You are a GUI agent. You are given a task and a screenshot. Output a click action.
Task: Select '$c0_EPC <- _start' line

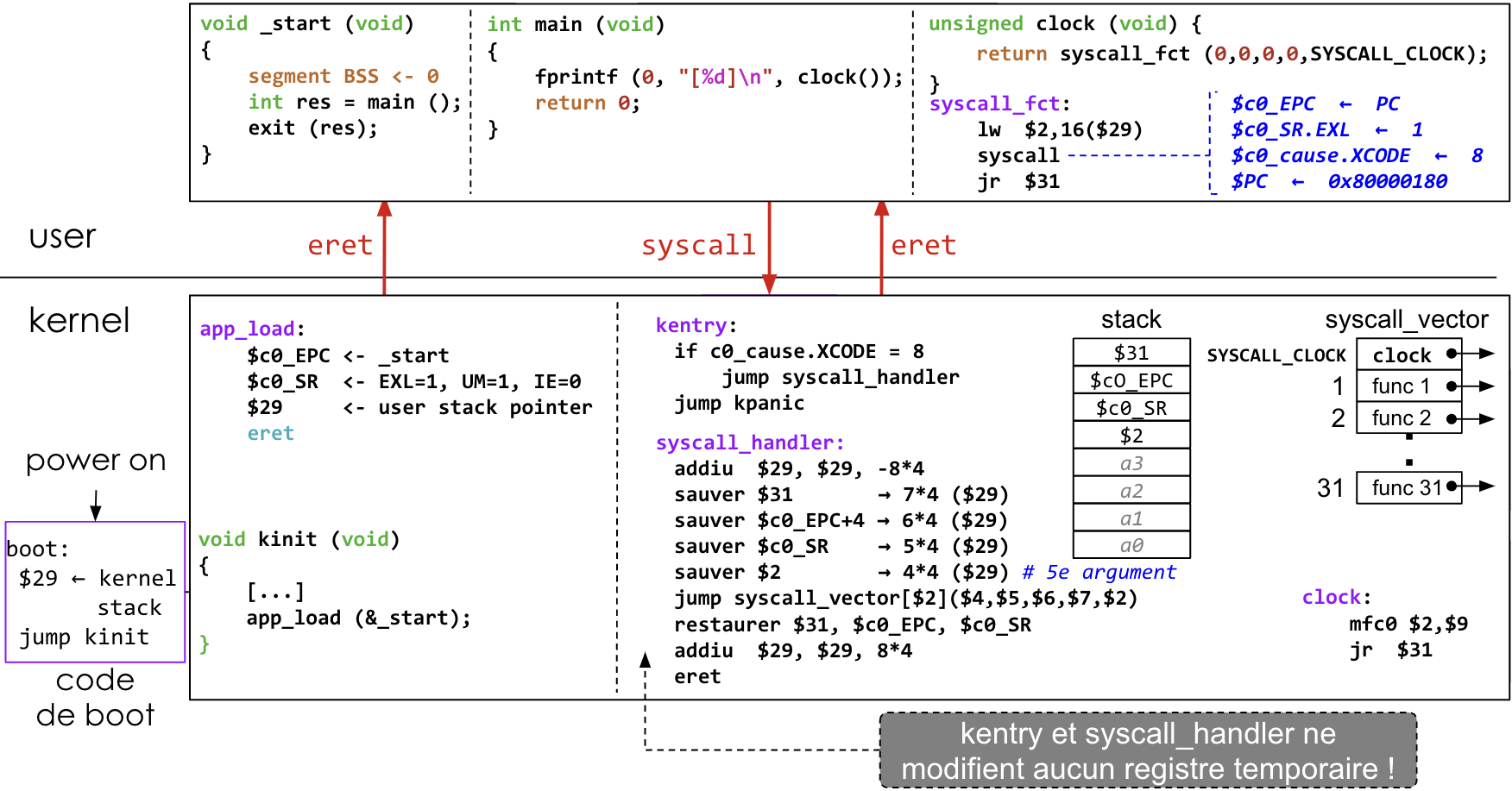(x=348, y=356)
